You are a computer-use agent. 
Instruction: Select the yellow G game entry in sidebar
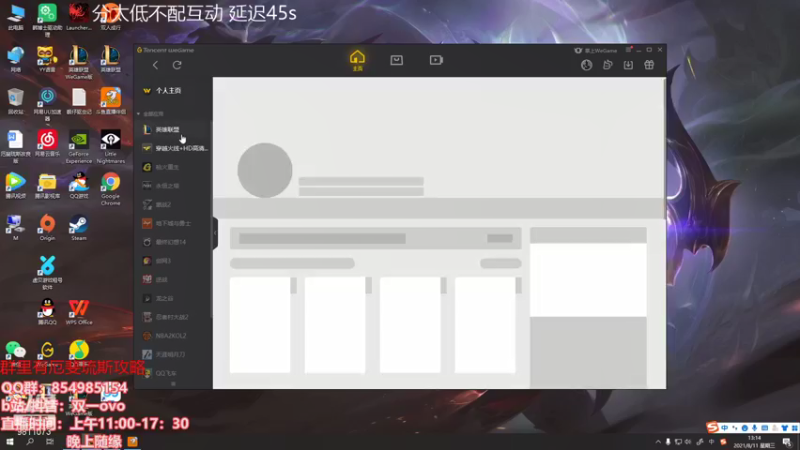coord(173,167)
